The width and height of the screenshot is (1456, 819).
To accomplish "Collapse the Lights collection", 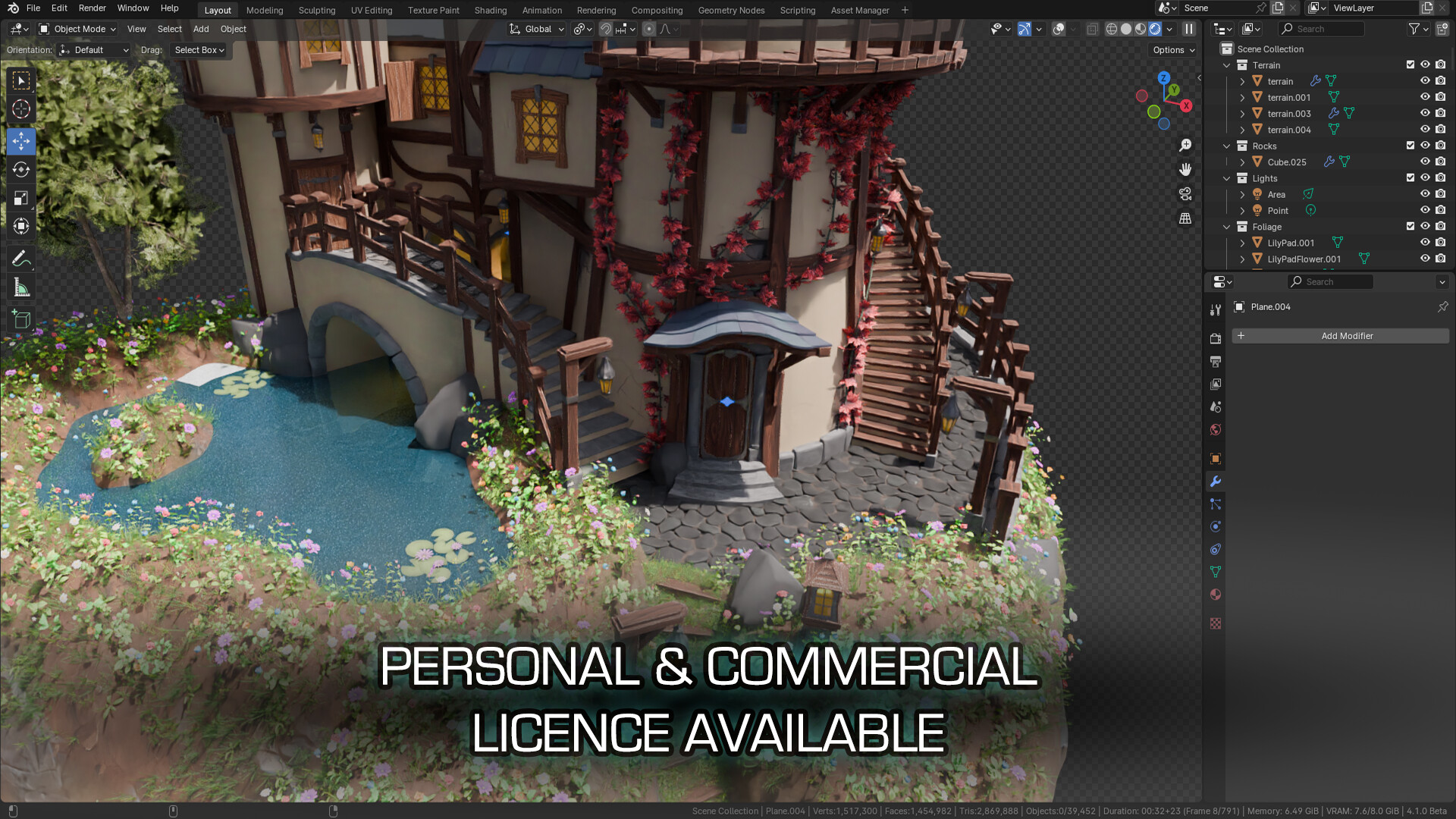I will pos(1226,178).
